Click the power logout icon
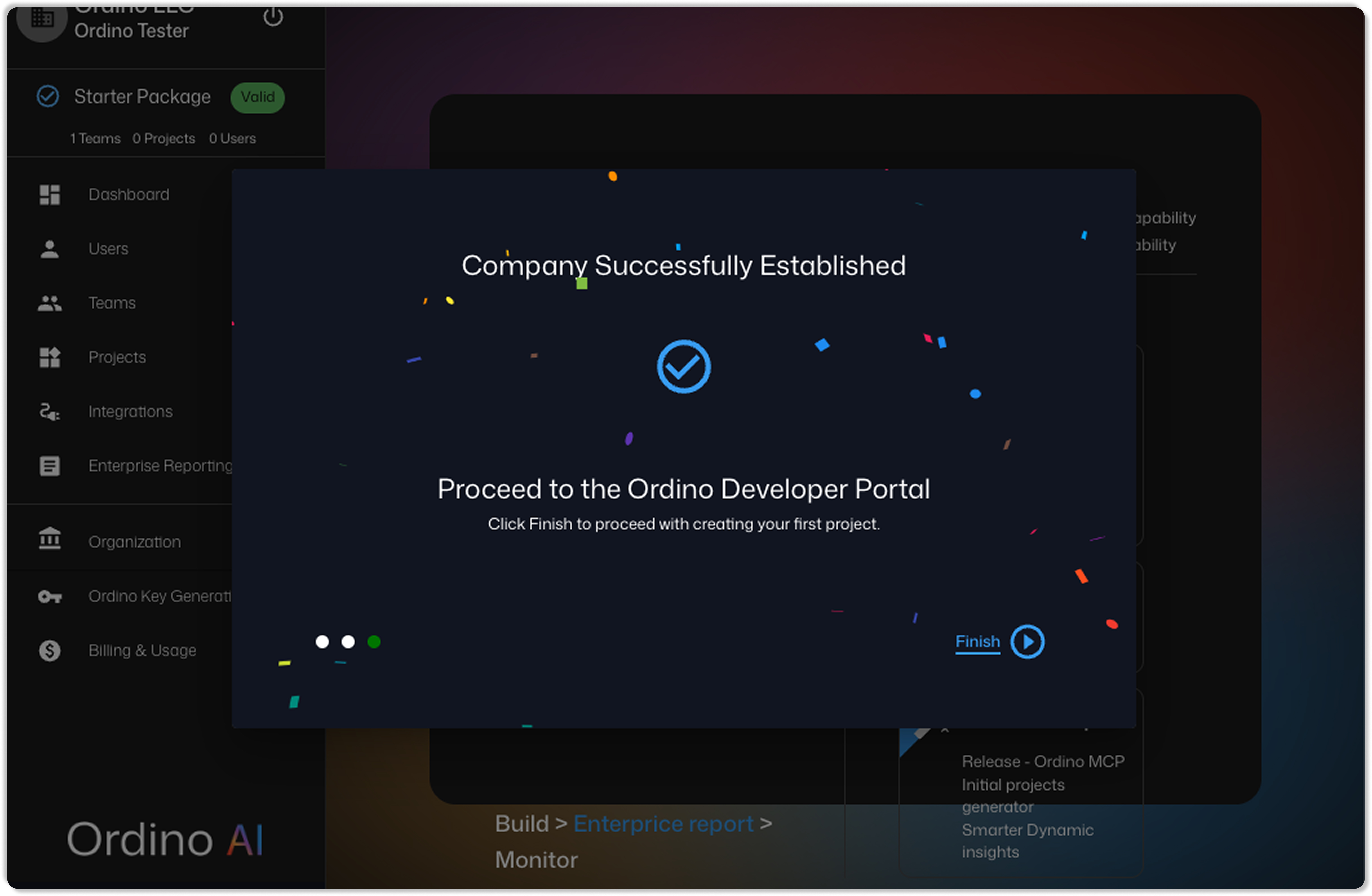 (x=273, y=17)
